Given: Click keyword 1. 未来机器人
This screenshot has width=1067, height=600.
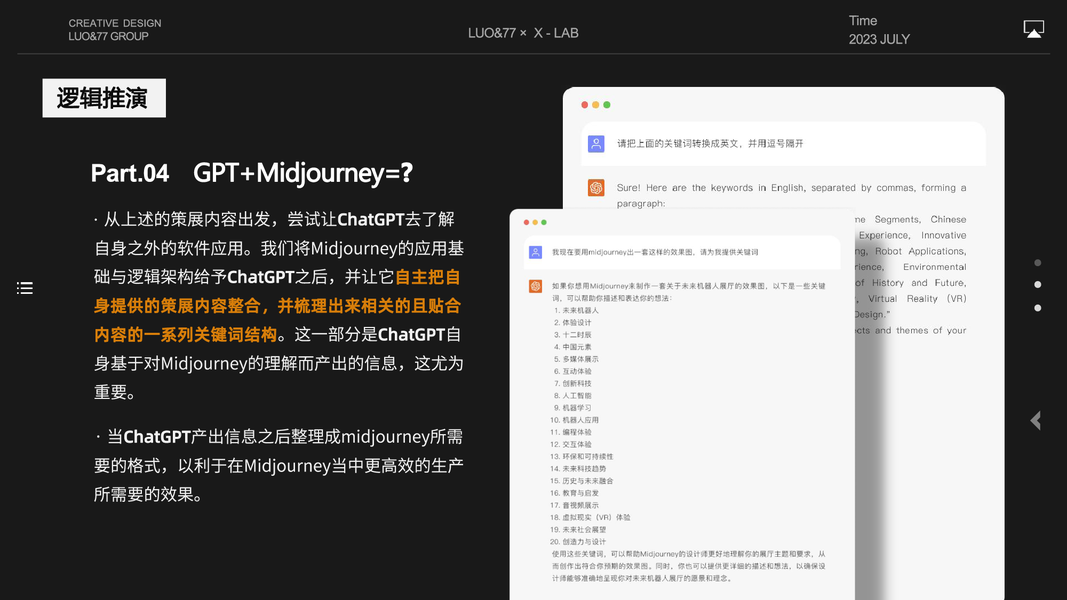Looking at the screenshot, I should 576,310.
